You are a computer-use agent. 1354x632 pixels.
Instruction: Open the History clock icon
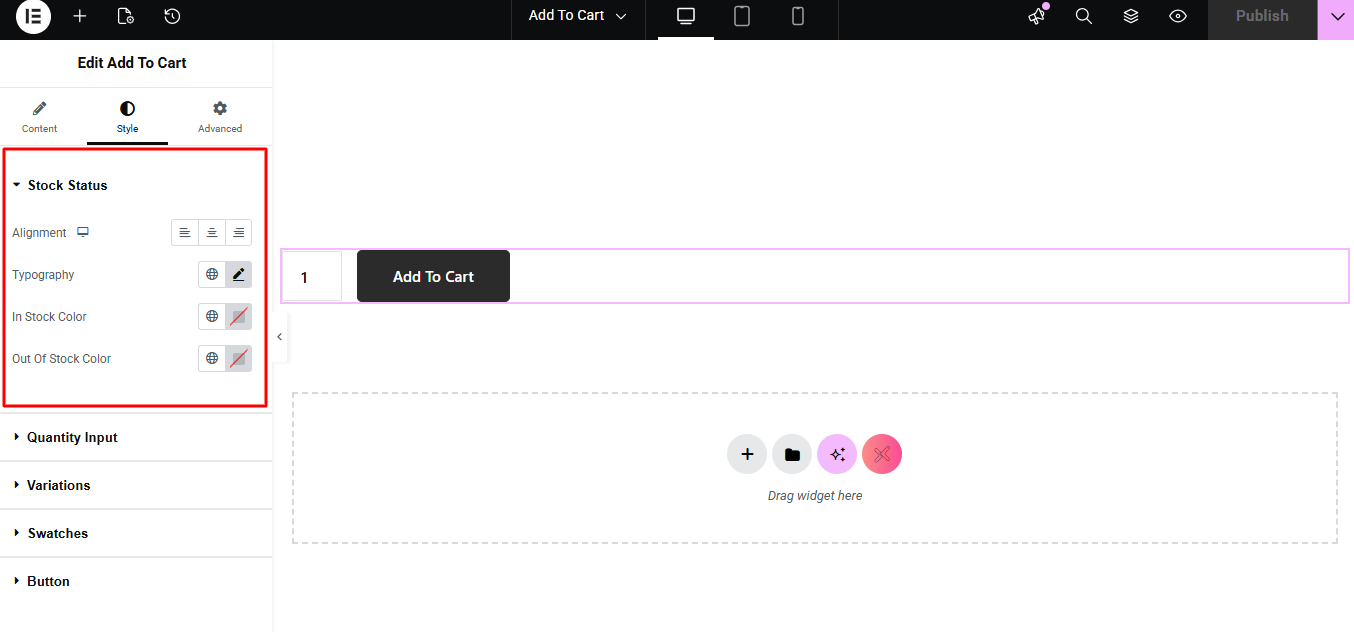point(172,17)
